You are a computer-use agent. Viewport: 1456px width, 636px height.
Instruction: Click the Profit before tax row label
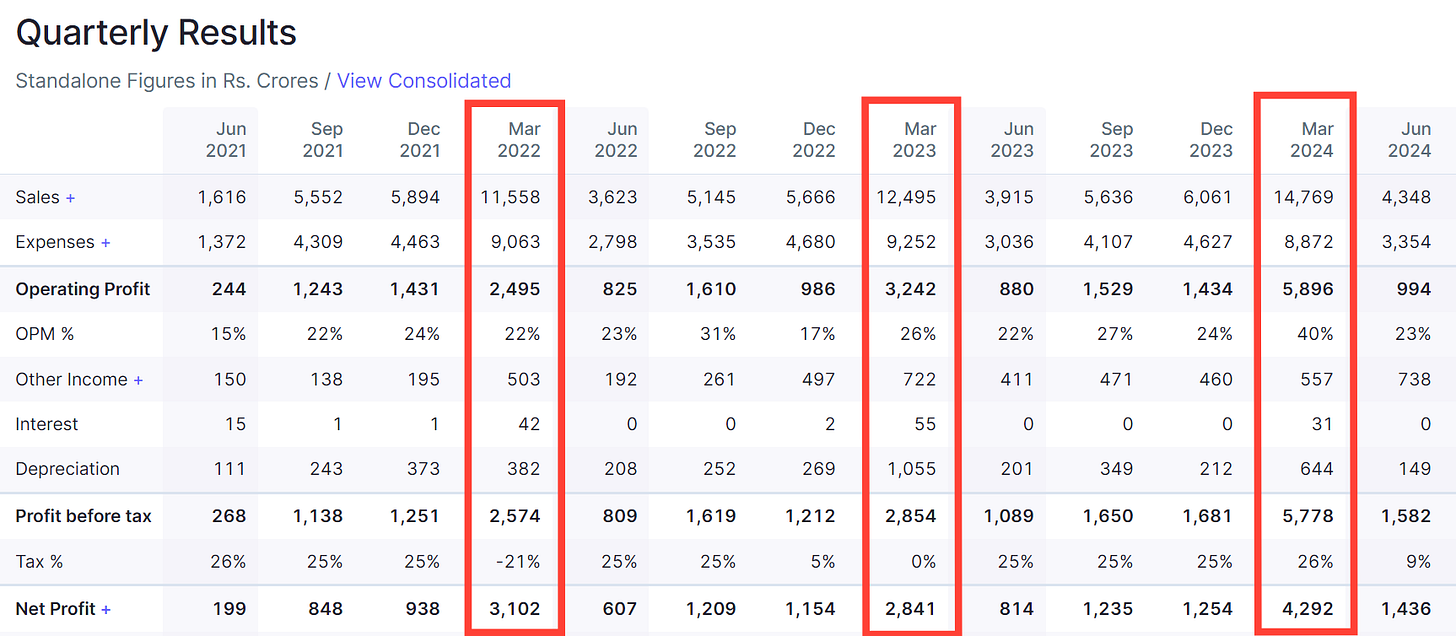[84, 517]
